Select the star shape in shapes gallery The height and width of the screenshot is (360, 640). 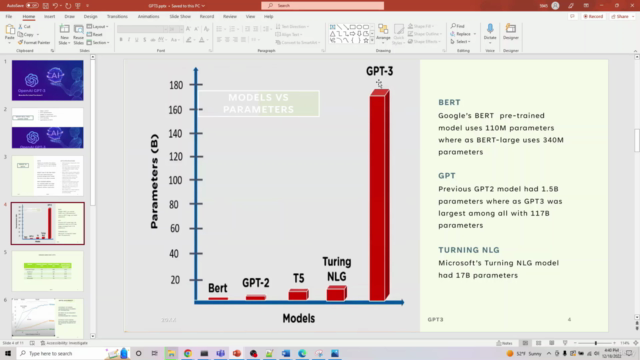click(x=366, y=40)
